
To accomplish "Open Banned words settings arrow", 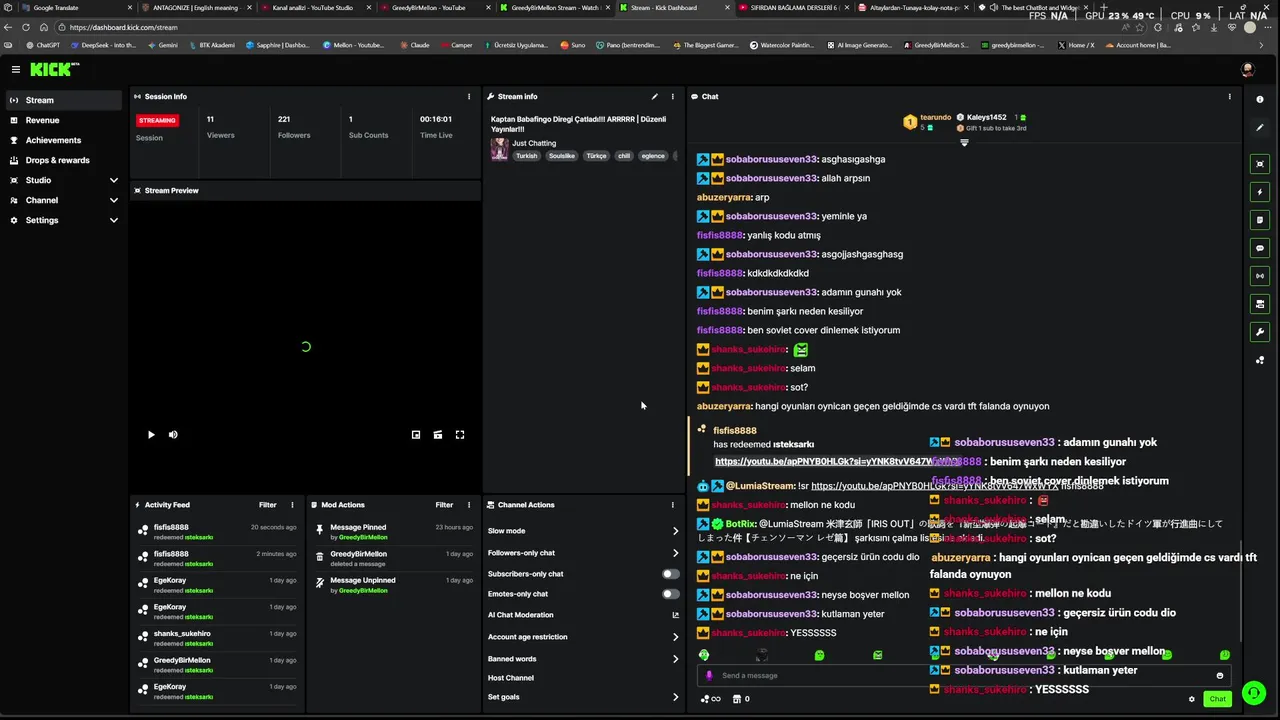I will pos(675,659).
